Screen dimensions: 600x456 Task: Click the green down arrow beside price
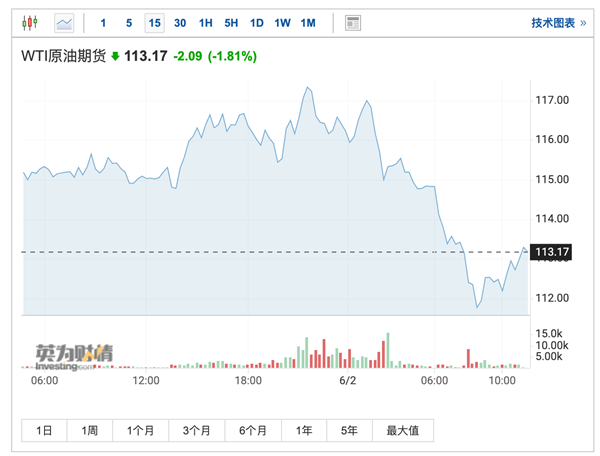[115, 57]
